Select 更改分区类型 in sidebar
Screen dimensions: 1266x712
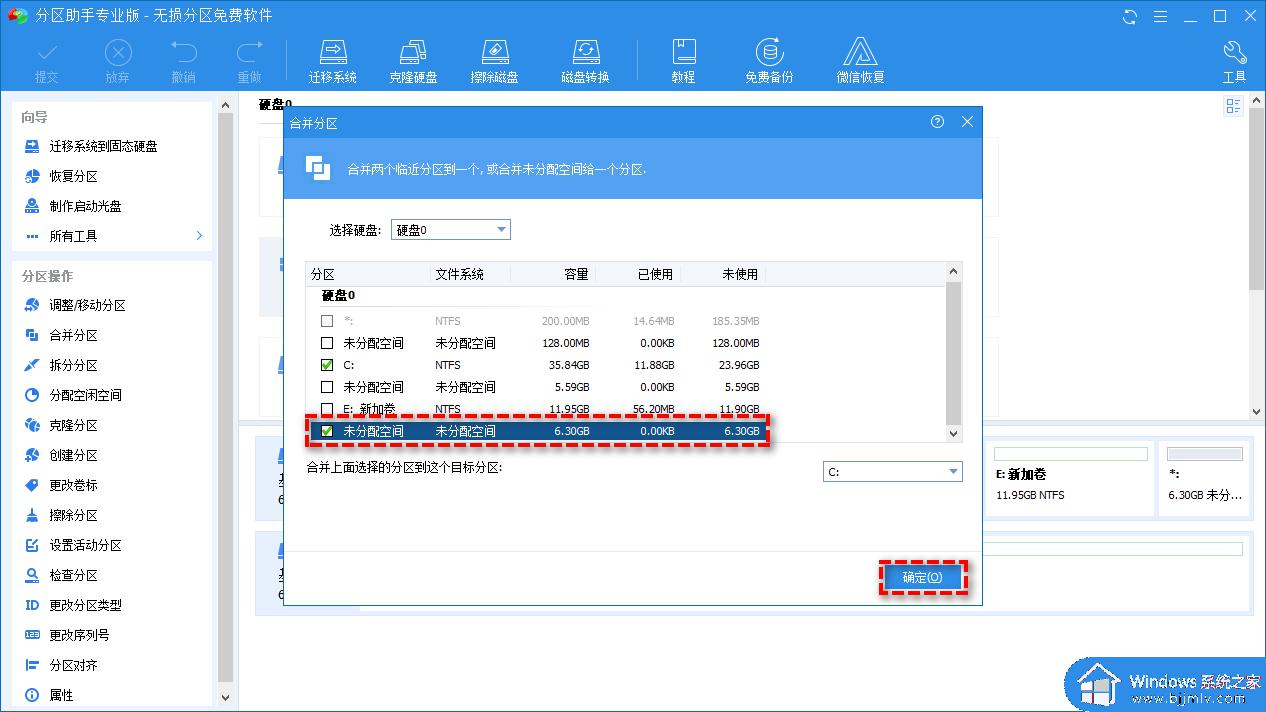tap(85, 605)
